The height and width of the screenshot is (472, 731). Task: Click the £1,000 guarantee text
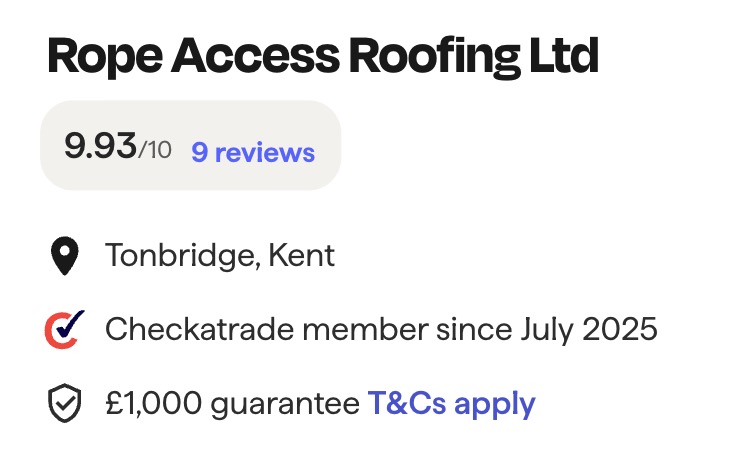[x=233, y=404]
